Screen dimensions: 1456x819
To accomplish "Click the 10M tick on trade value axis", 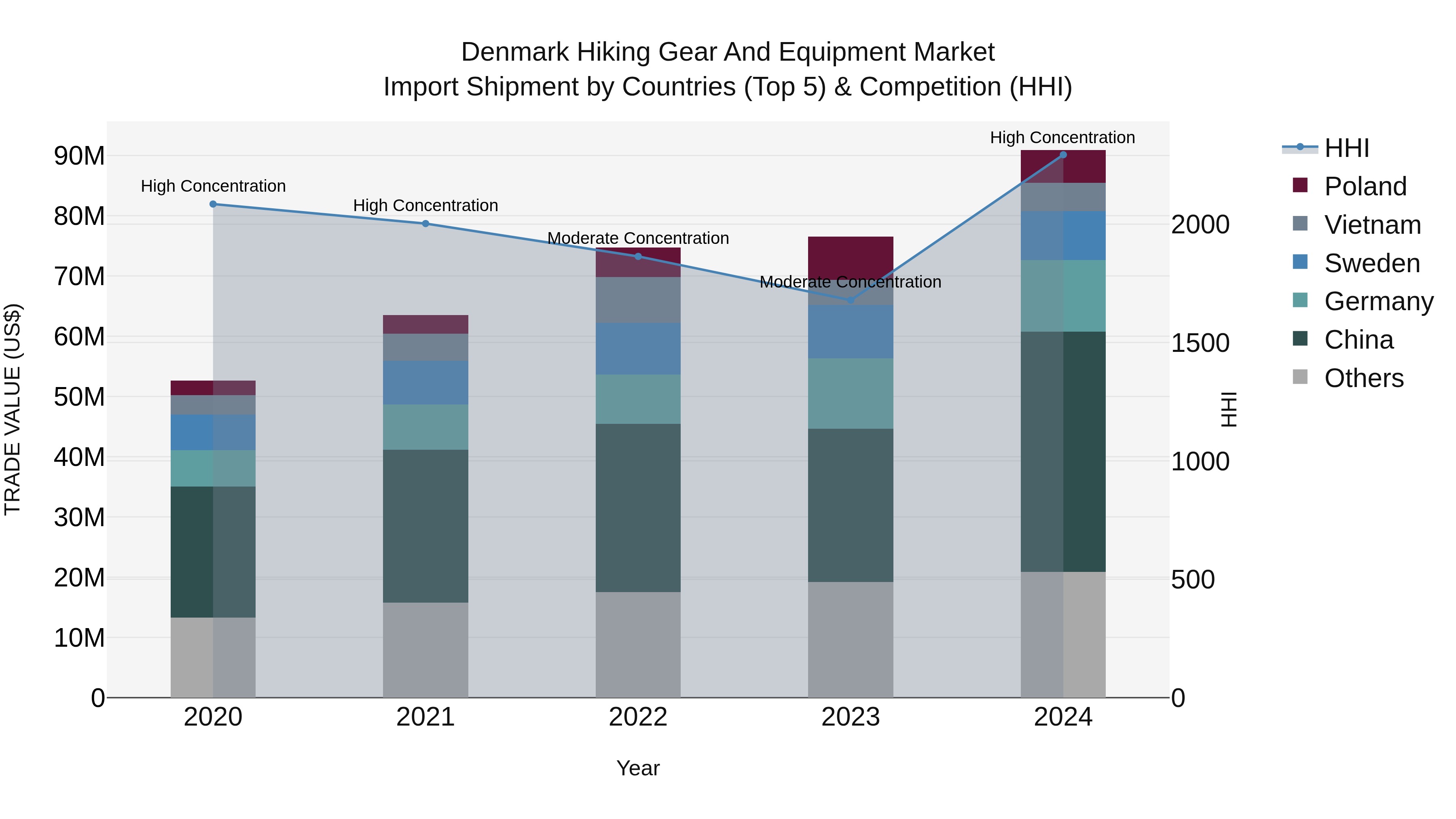I will click(x=79, y=637).
